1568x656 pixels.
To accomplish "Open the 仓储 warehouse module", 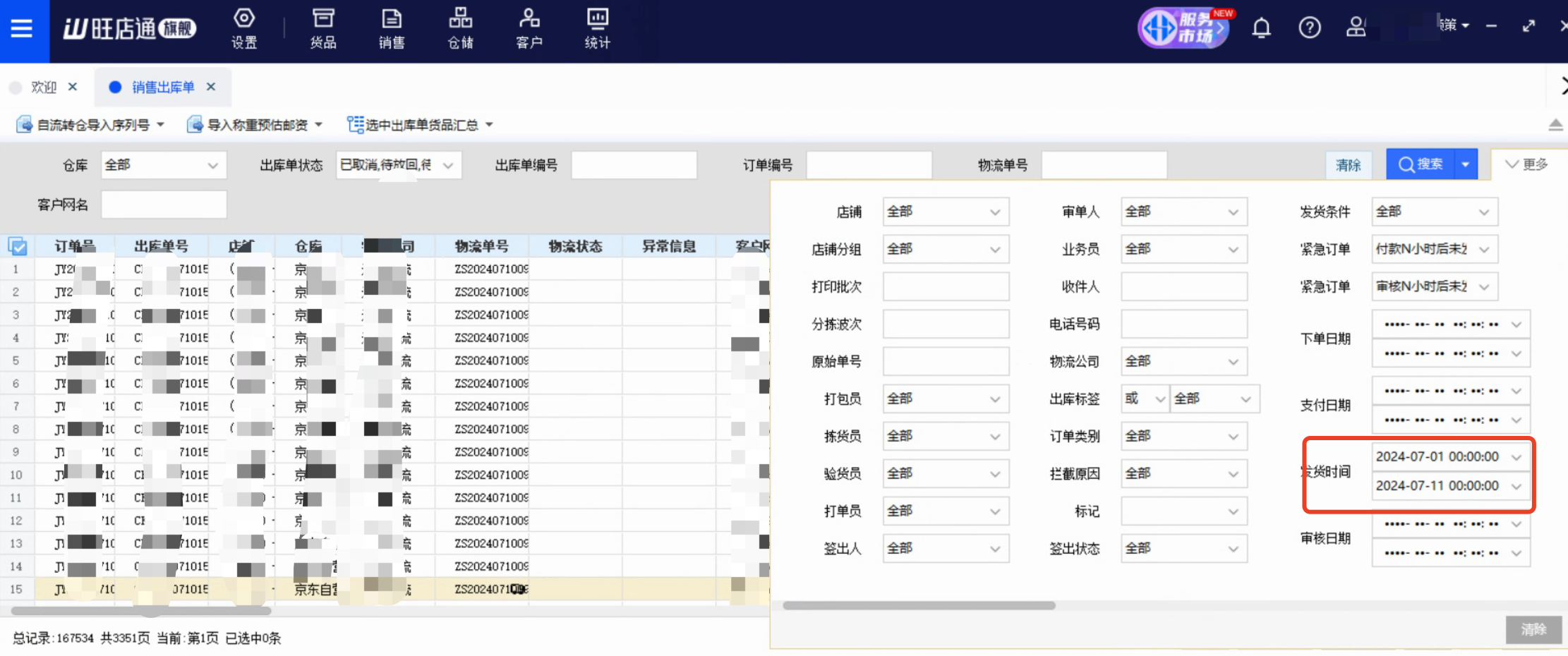I will 460,30.
